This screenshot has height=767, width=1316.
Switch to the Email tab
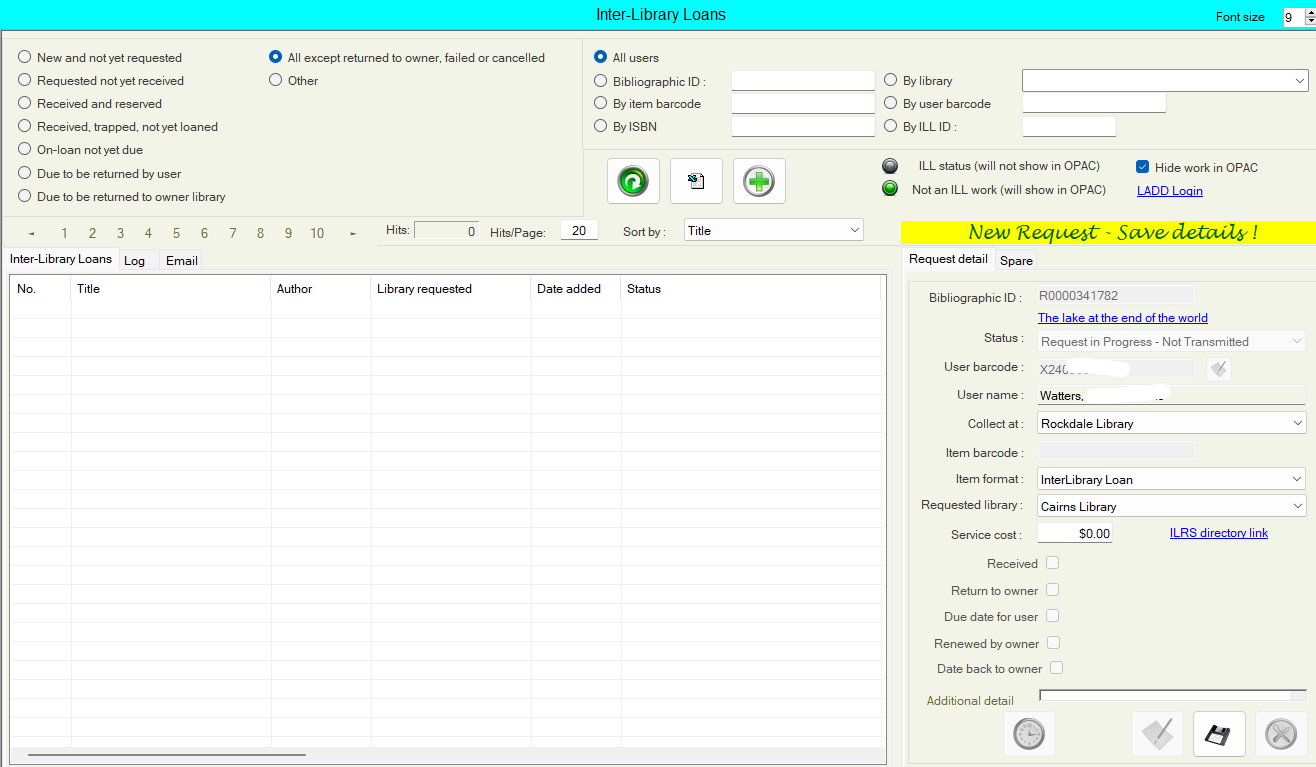(181, 261)
